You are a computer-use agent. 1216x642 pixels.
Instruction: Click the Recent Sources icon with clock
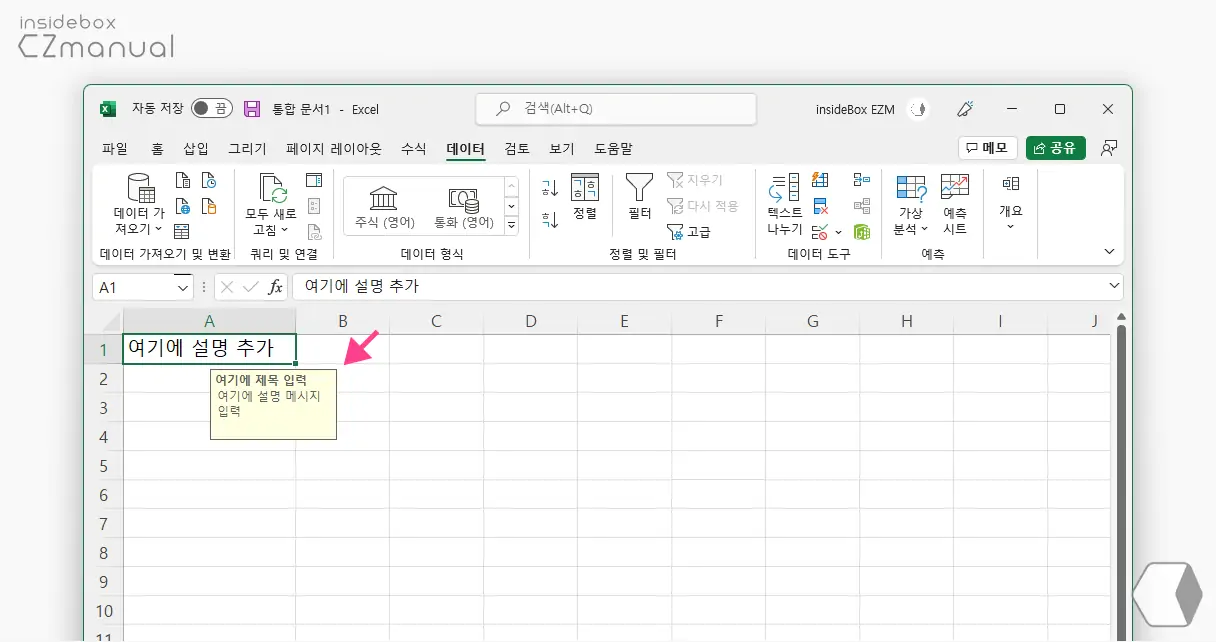[x=209, y=180]
